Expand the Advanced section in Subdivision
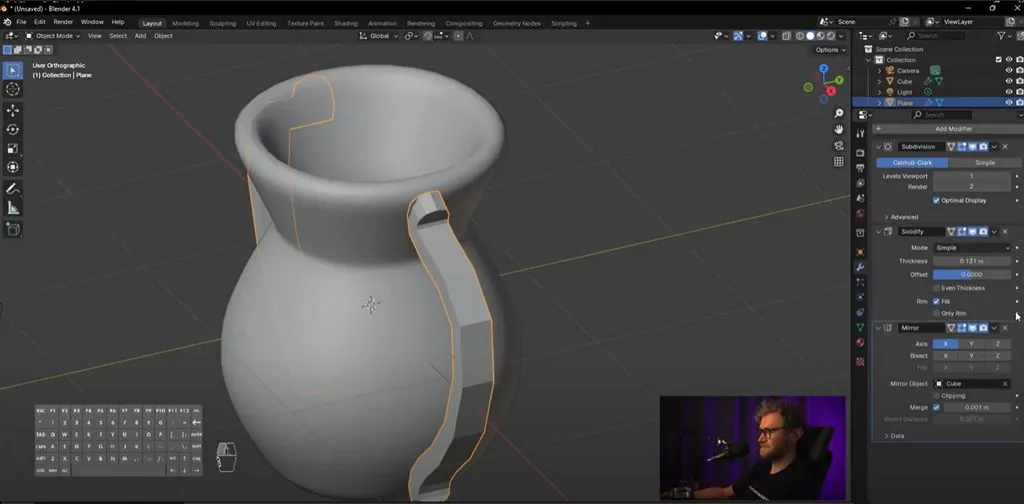This screenshot has width=1024, height=504. (901, 217)
